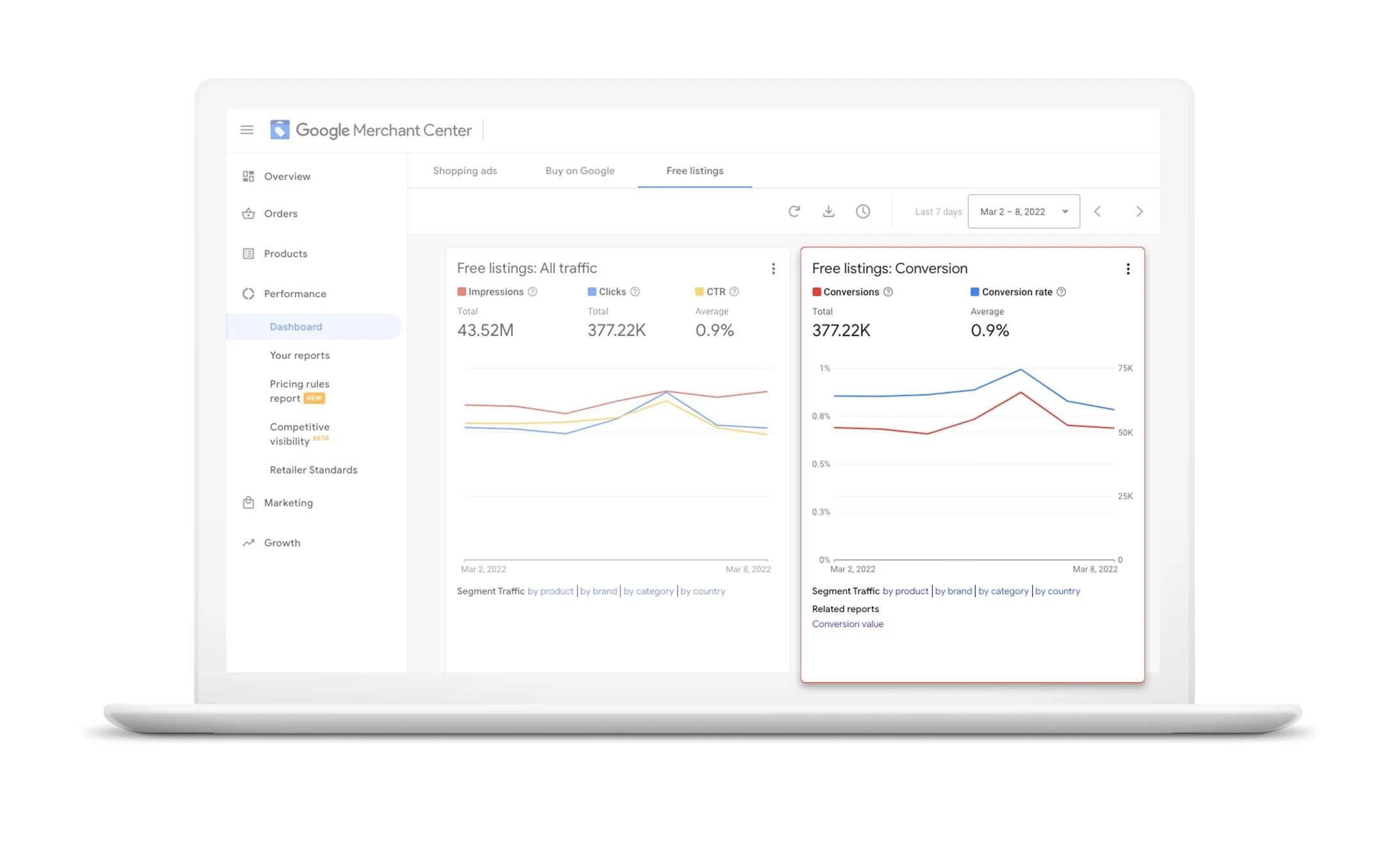The image size is (1400, 846).
Task: Toggle the Performance sidebar section
Action: (x=295, y=294)
